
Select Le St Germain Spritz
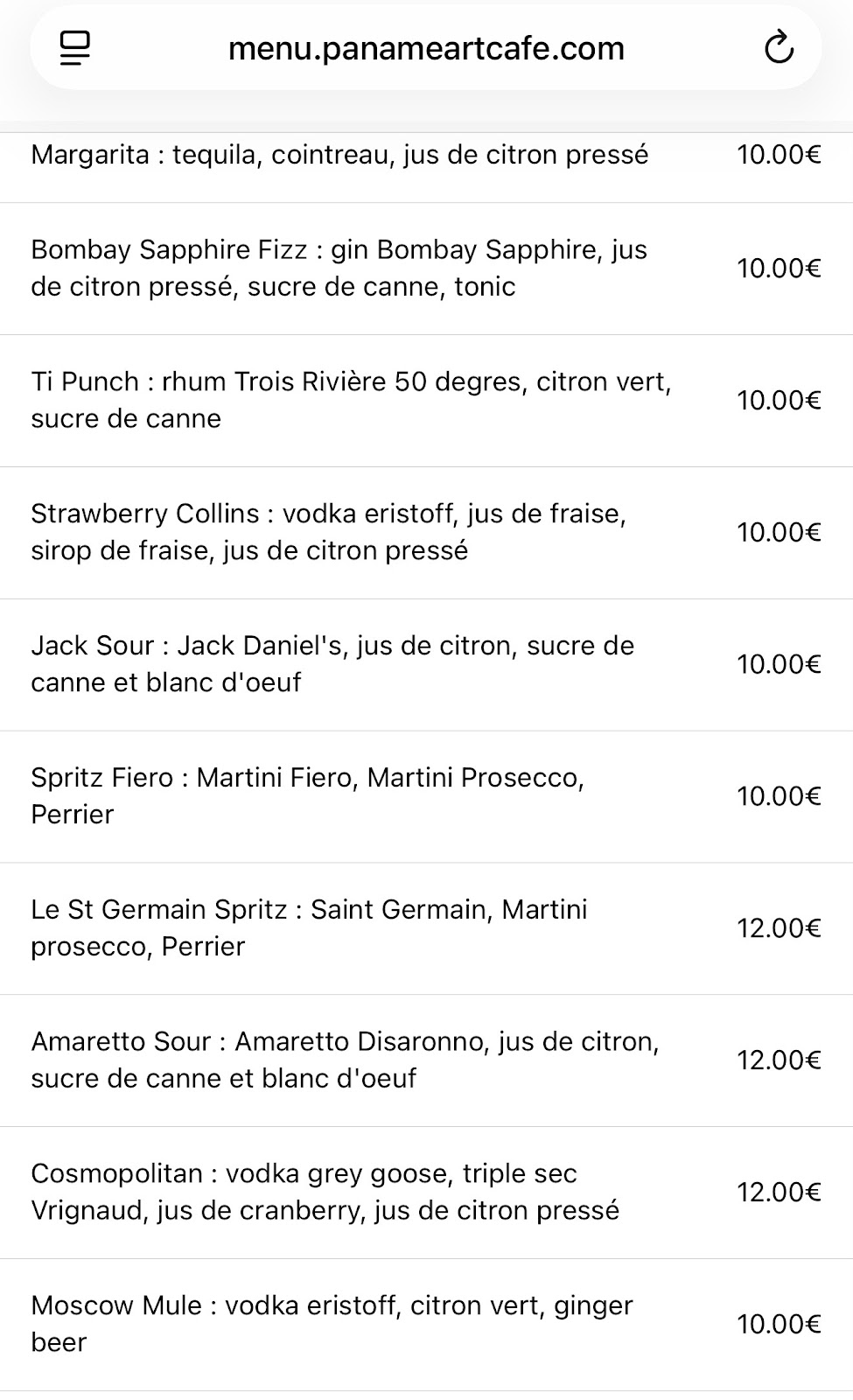tap(426, 929)
